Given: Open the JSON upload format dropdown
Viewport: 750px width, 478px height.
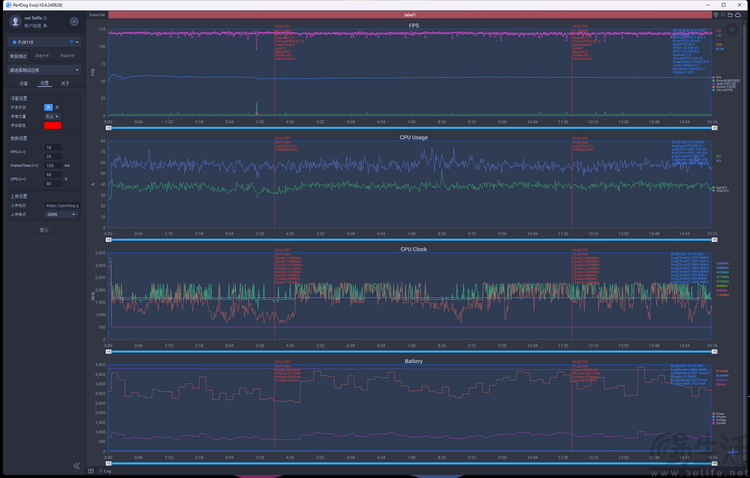Looking at the screenshot, I should coord(60,213).
